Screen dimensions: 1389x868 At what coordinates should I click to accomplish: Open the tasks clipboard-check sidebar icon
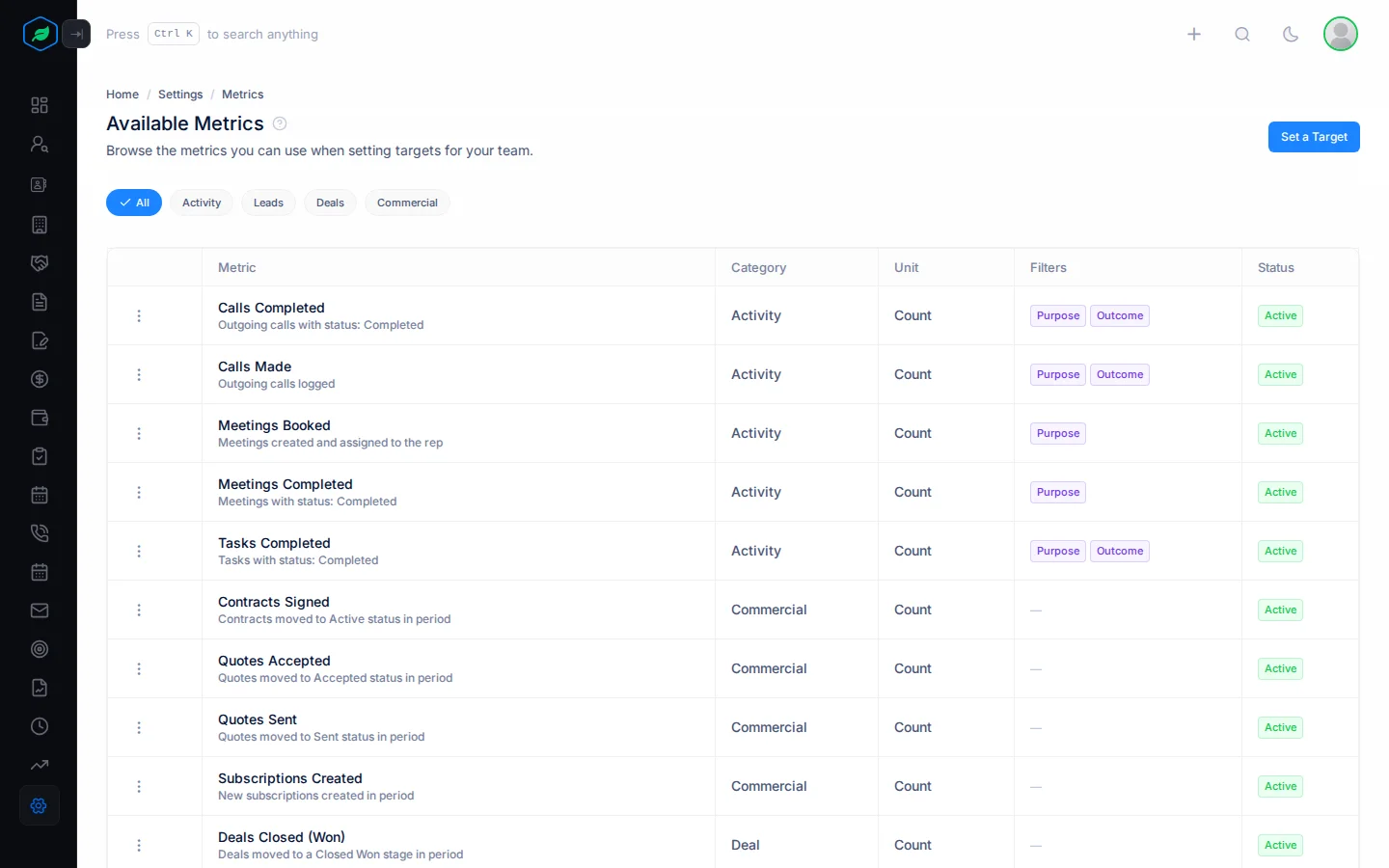pyautogui.click(x=40, y=456)
